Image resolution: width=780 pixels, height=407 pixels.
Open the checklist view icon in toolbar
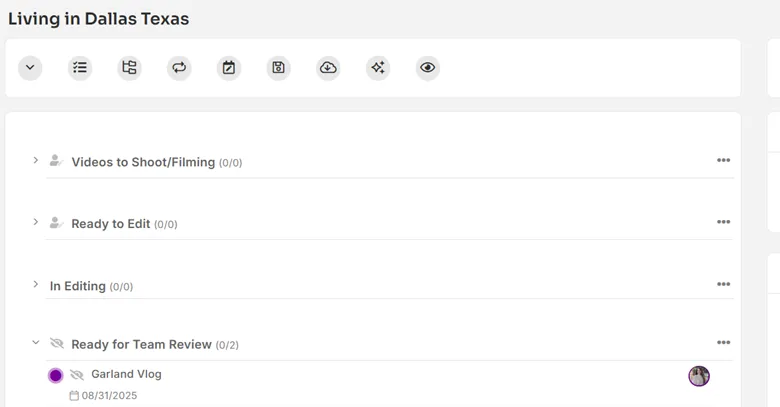click(80, 68)
